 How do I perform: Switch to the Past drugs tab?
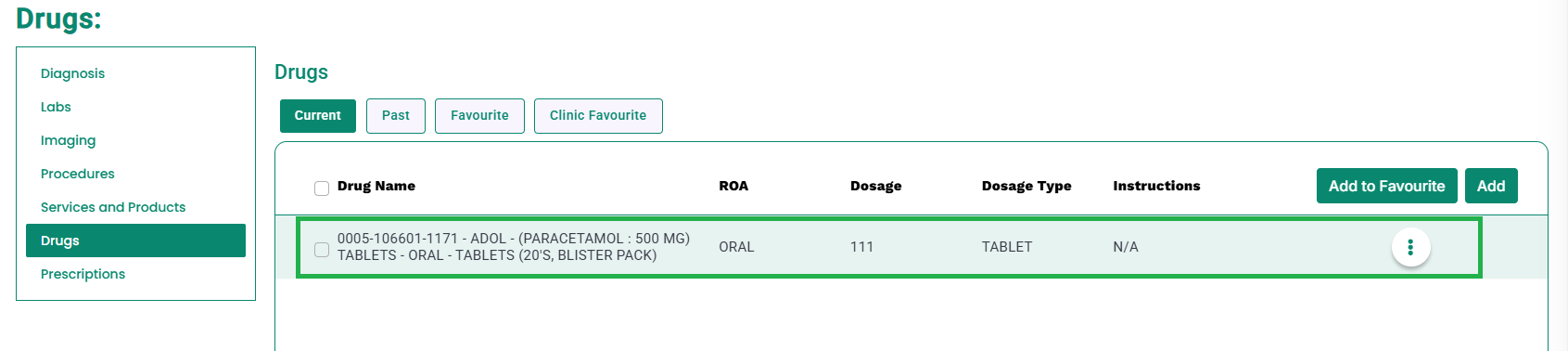coord(396,116)
